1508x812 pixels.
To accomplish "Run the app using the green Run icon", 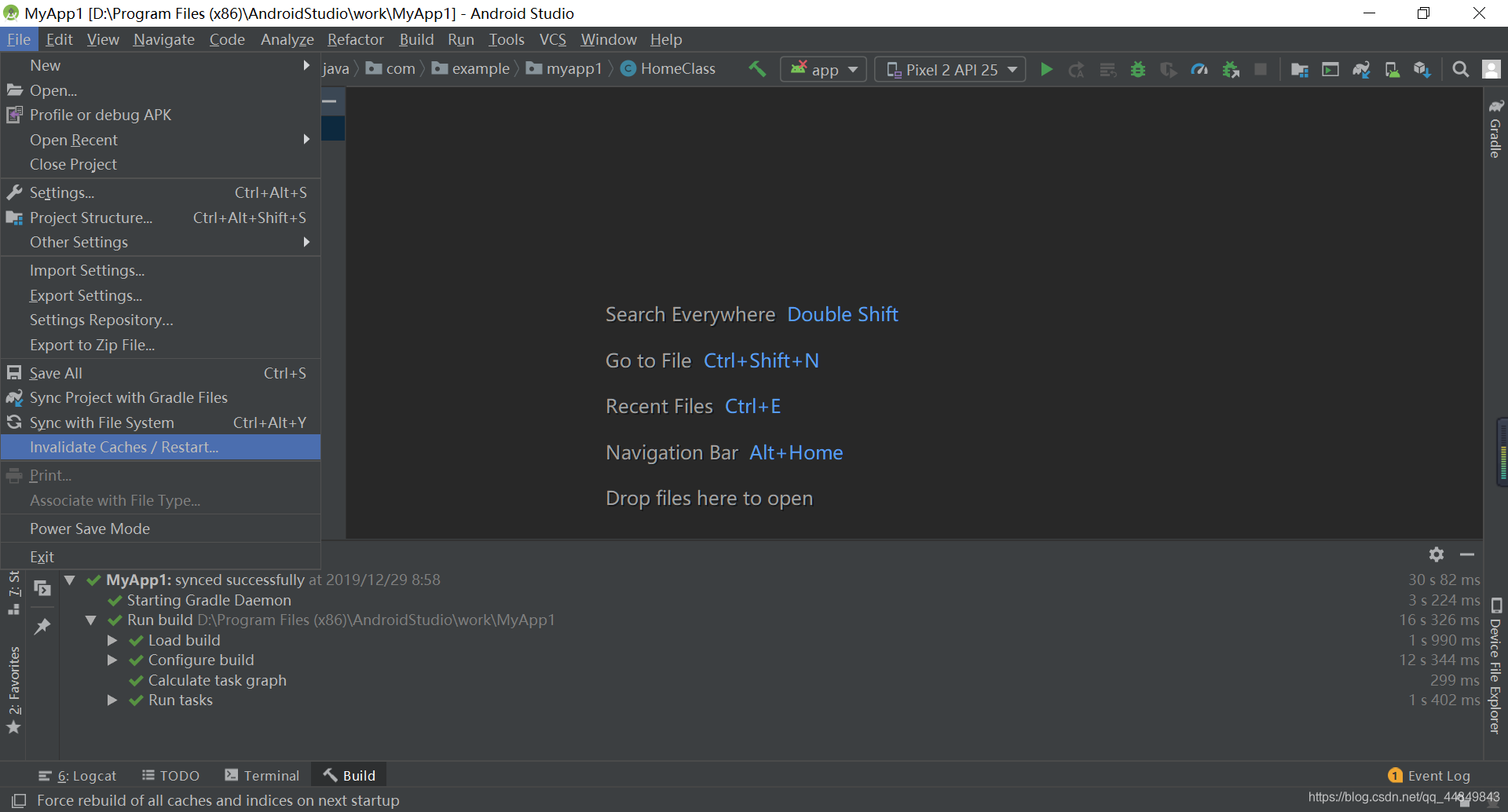I will pos(1046,69).
